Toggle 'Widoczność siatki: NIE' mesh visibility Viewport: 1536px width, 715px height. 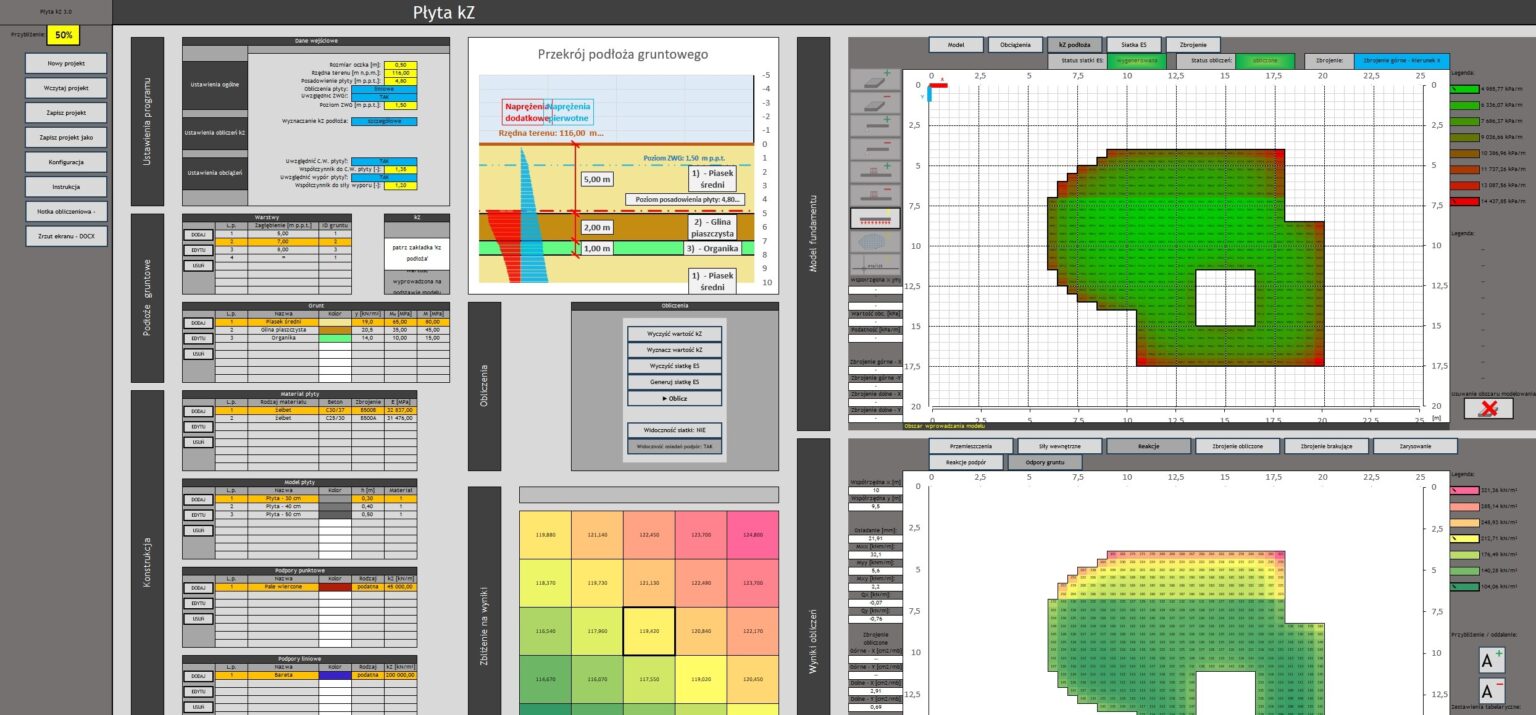[674, 429]
